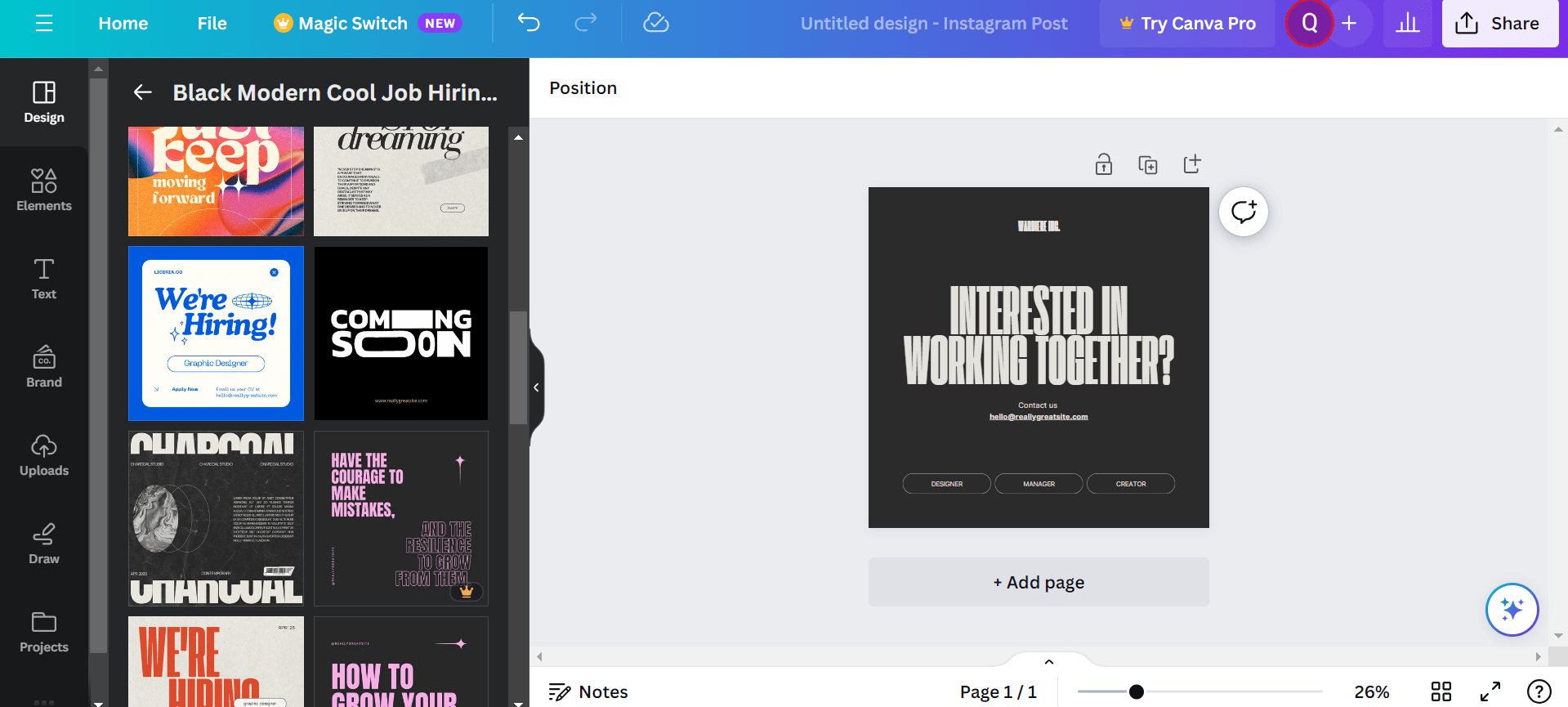
Task: Expand the page thumbnails strip chevron
Action: pyautogui.click(x=1049, y=661)
